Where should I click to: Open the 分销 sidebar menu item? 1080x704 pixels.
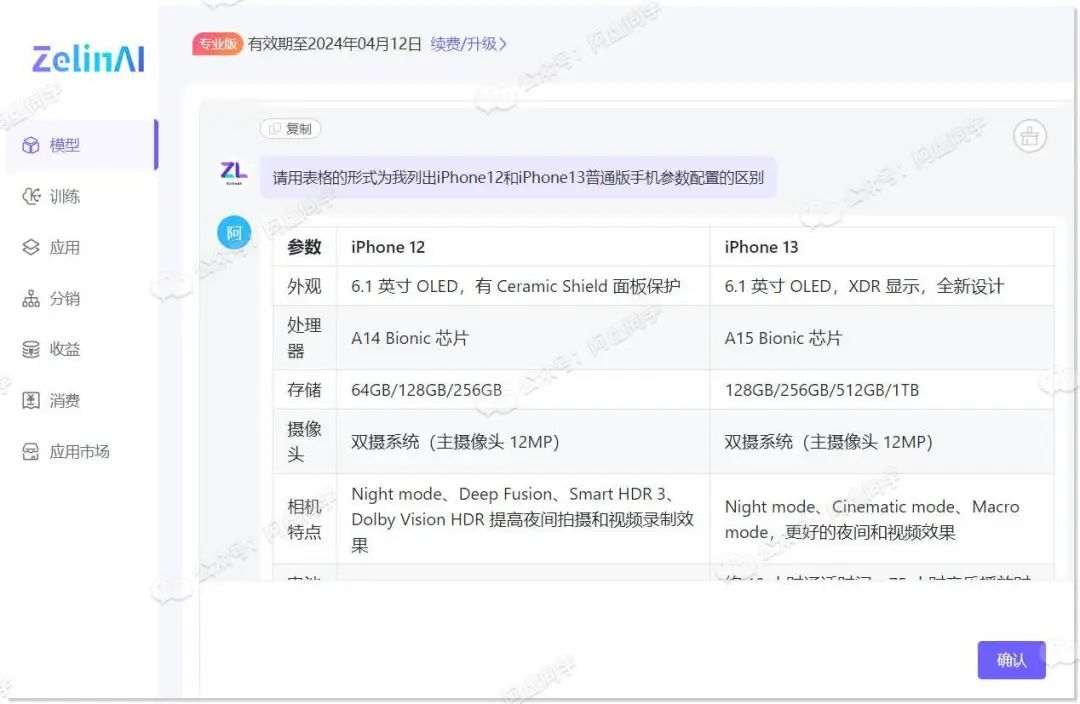(x=81, y=298)
